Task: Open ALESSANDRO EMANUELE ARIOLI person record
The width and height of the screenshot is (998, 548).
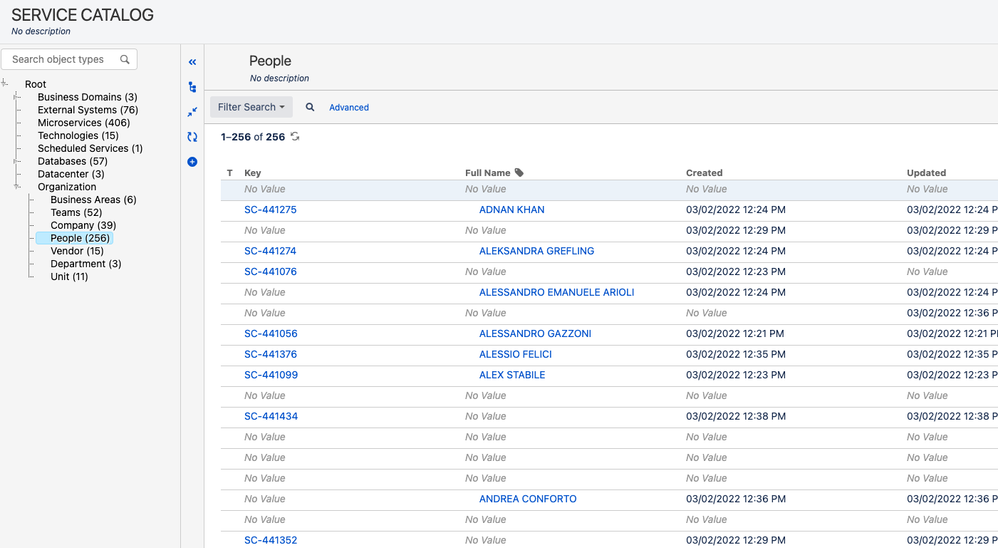Action: point(557,292)
